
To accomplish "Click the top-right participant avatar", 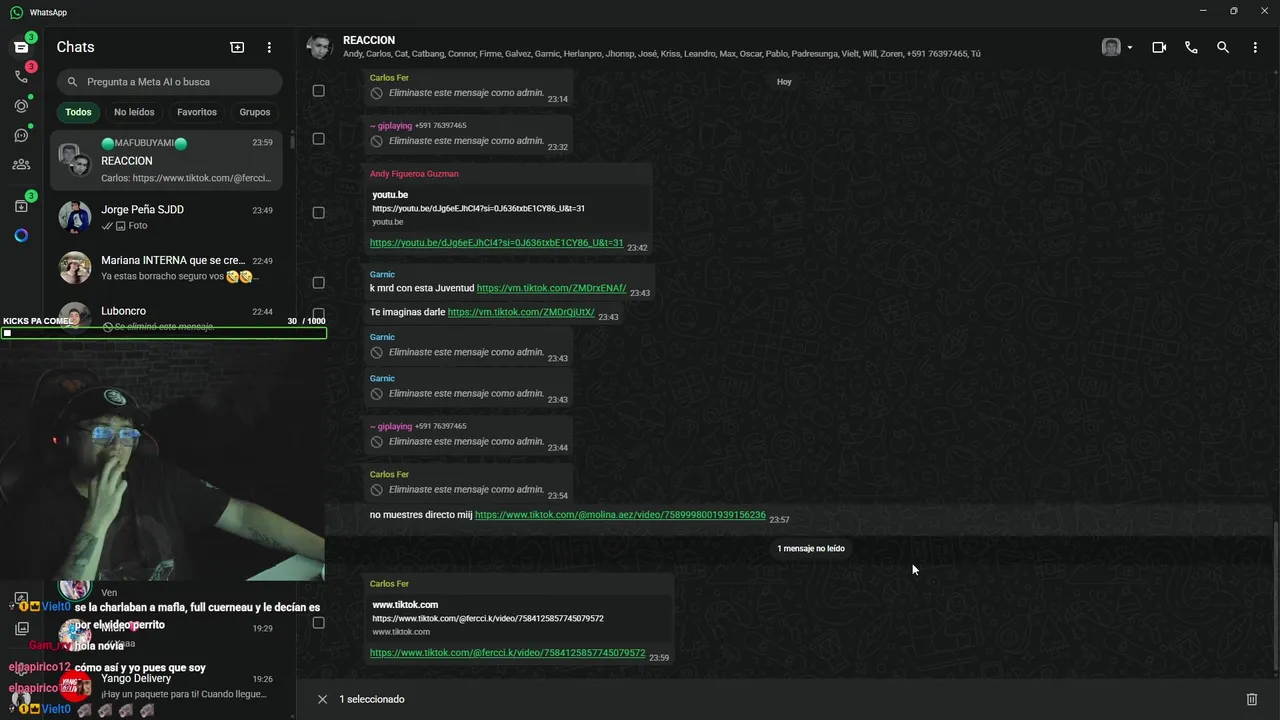I will 1111,47.
